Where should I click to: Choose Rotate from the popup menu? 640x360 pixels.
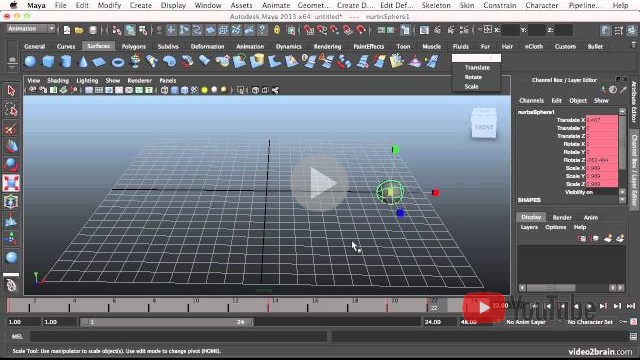click(473, 77)
